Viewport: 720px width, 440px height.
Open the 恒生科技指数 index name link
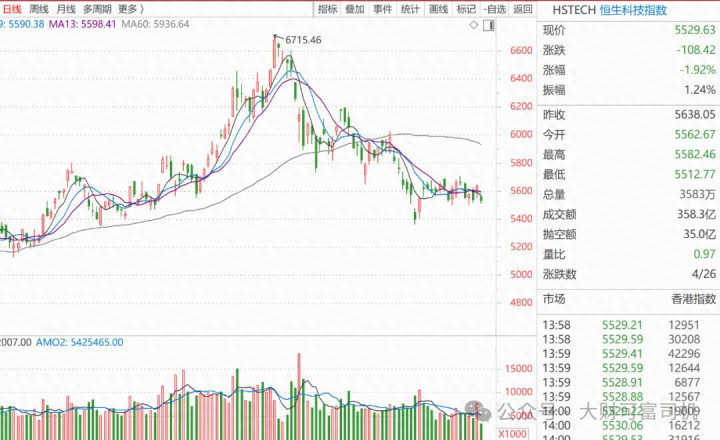(x=633, y=10)
